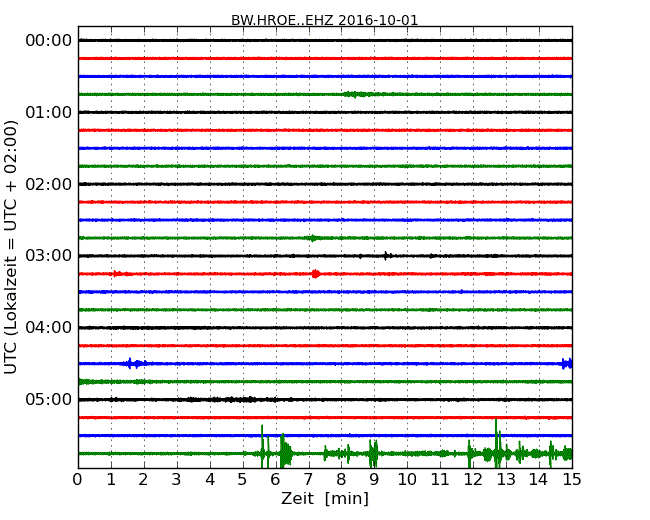Select minute tick label 6
Viewport: 650px width, 520px height.
tap(275, 480)
